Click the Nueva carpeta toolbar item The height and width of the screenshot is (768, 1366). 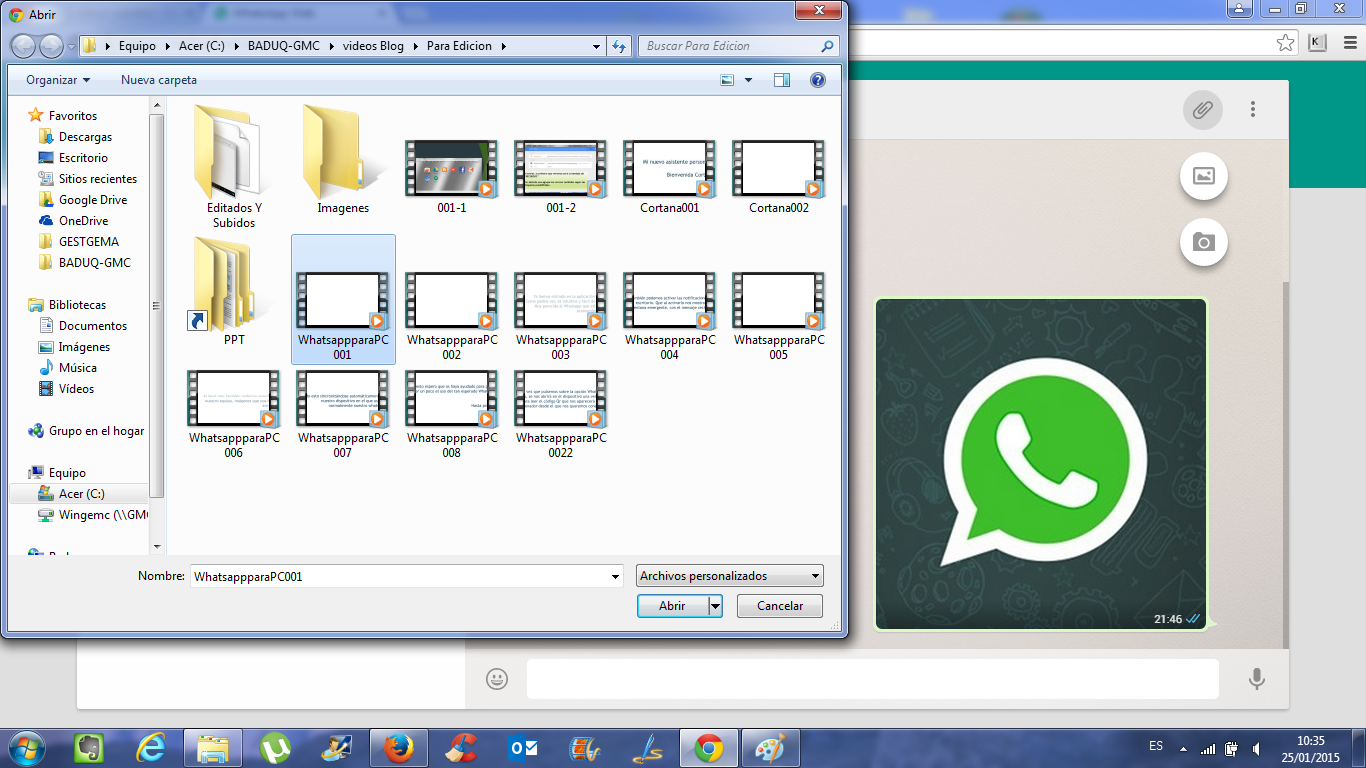[159, 80]
